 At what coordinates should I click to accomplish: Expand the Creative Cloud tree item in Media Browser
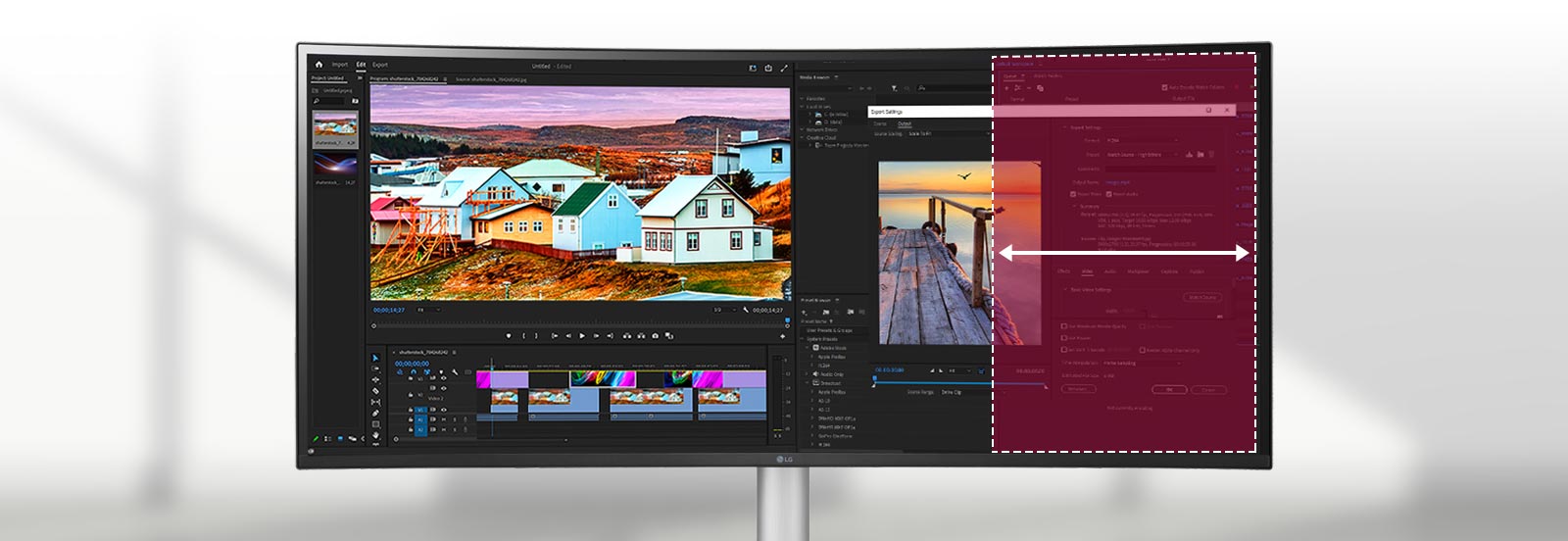803,138
